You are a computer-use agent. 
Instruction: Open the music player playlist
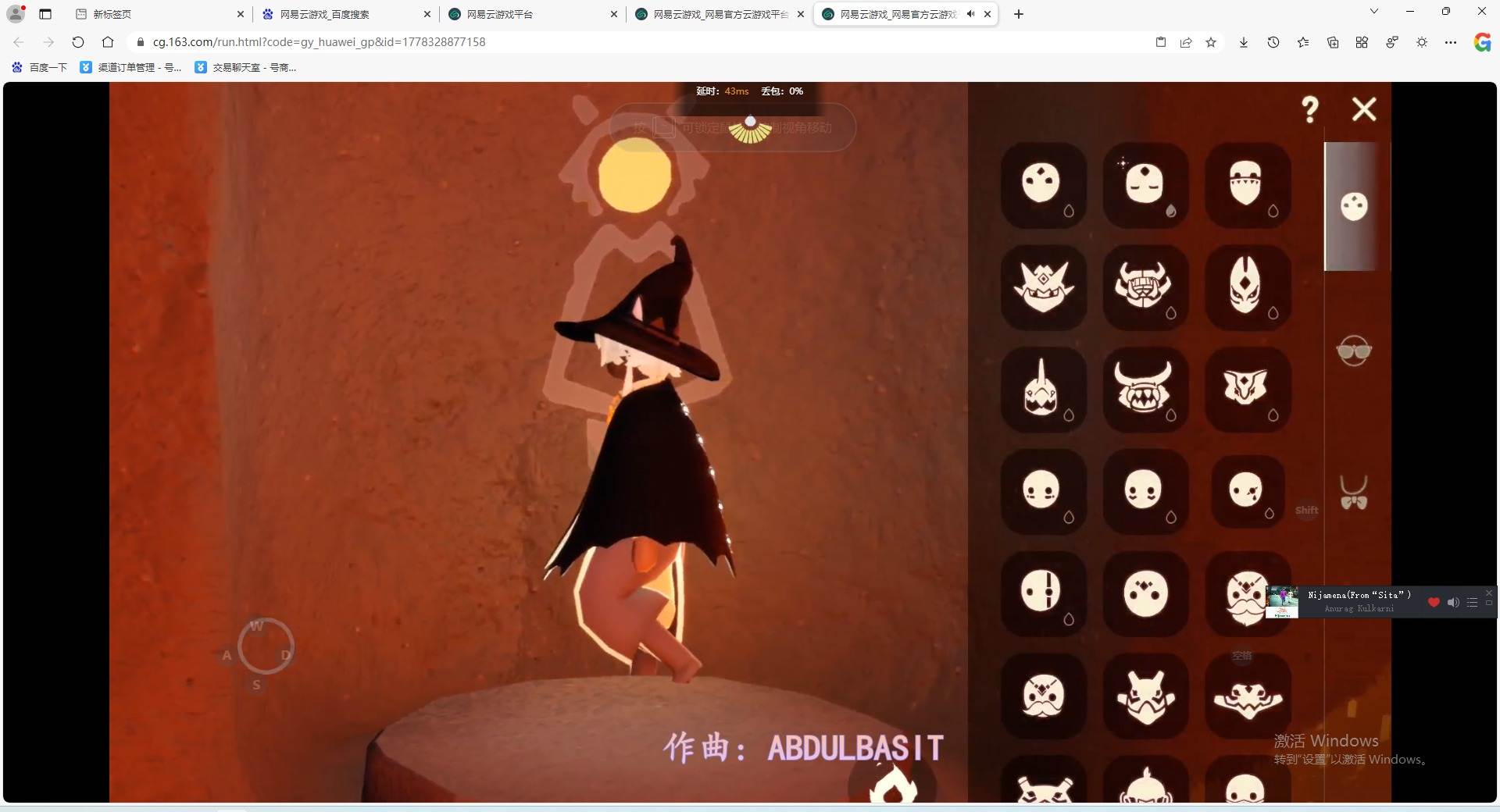[1472, 603]
